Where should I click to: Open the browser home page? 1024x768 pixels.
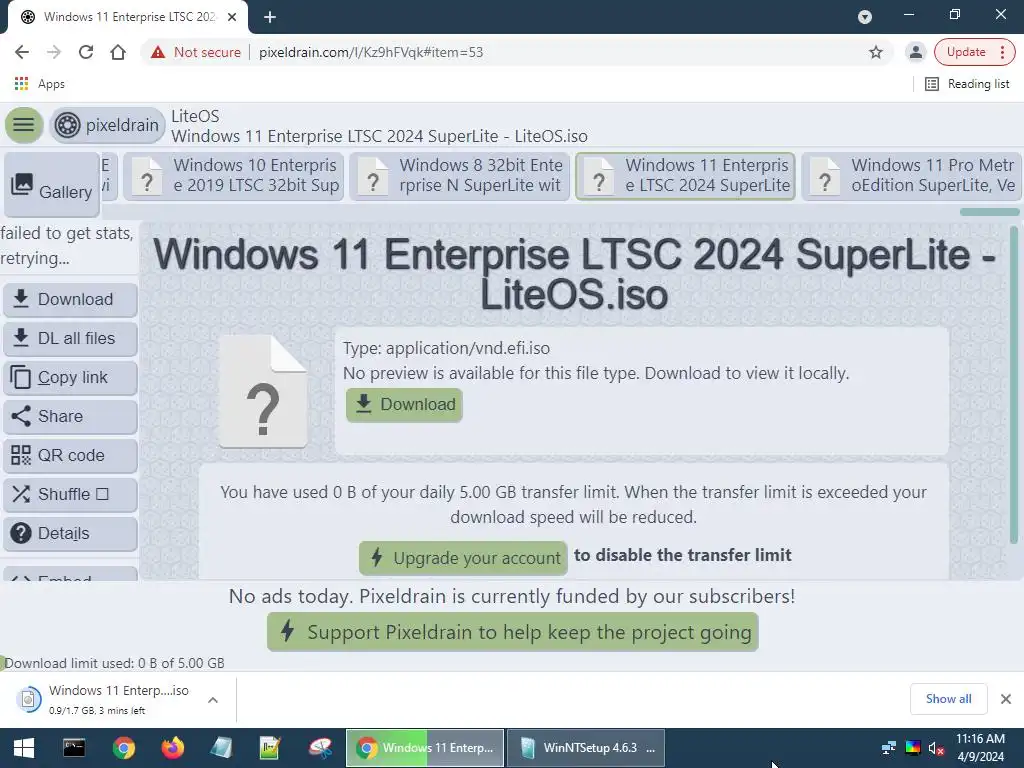(118, 52)
